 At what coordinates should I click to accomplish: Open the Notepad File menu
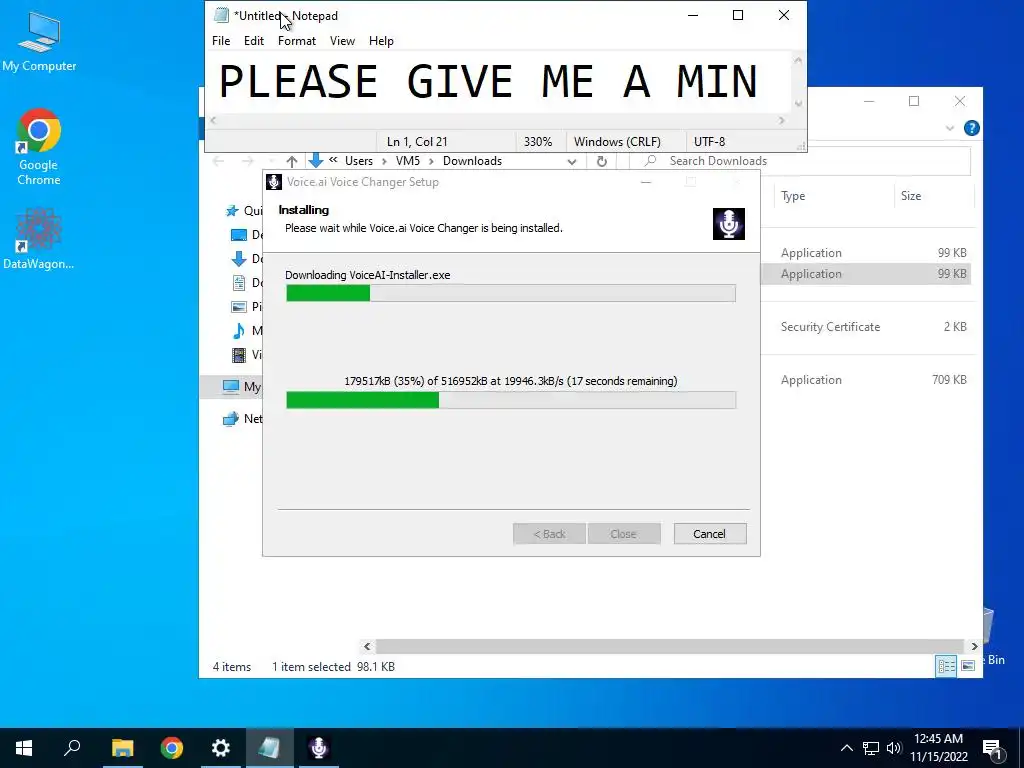click(221, 41)
